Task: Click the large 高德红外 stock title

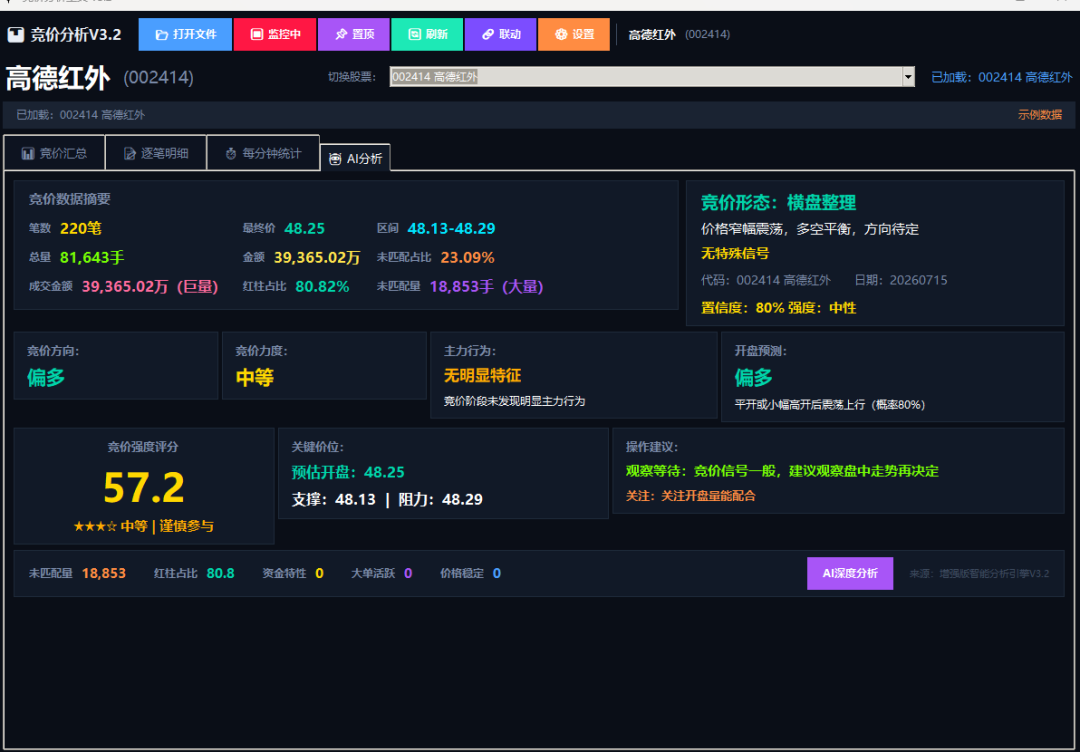Action: 58,79
